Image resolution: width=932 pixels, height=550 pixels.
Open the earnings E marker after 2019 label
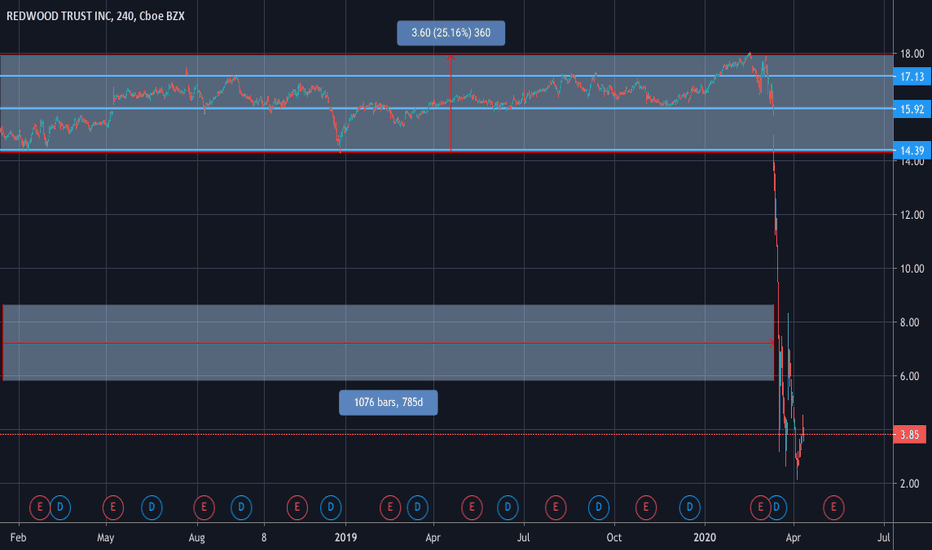[390, 507]
